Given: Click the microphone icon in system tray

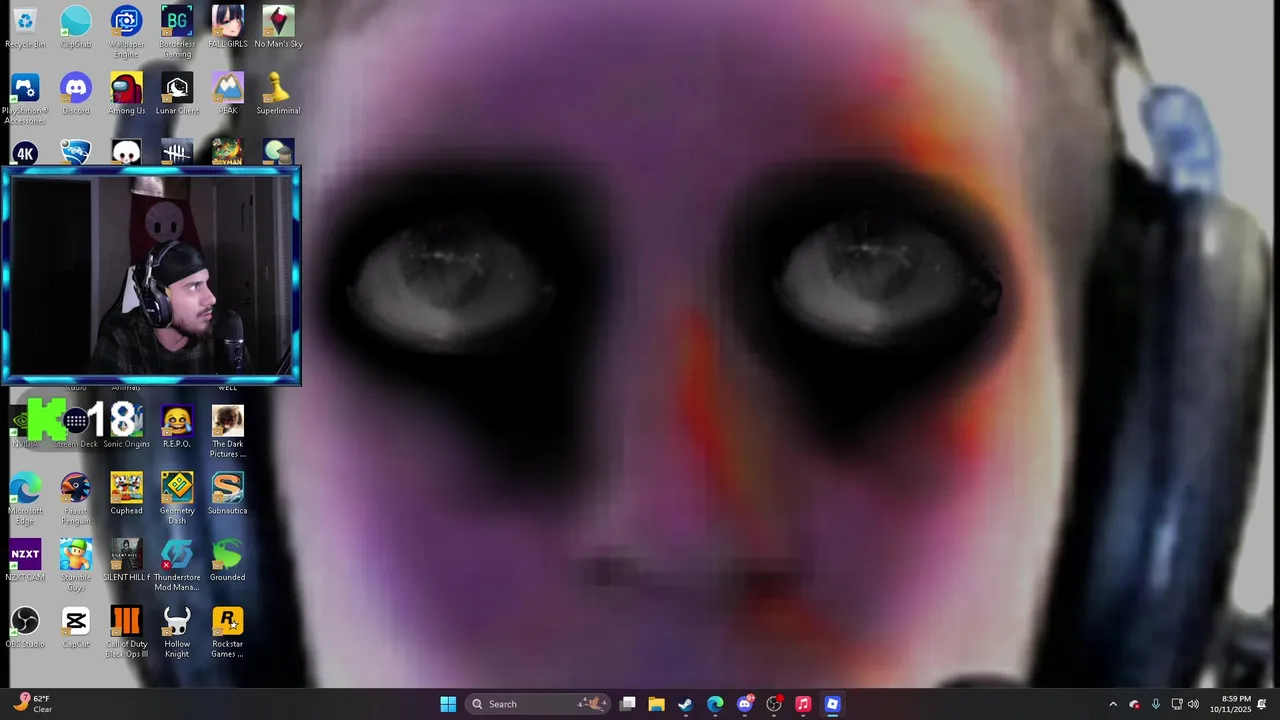Looking at the screenshot, I should [1156, 704].
